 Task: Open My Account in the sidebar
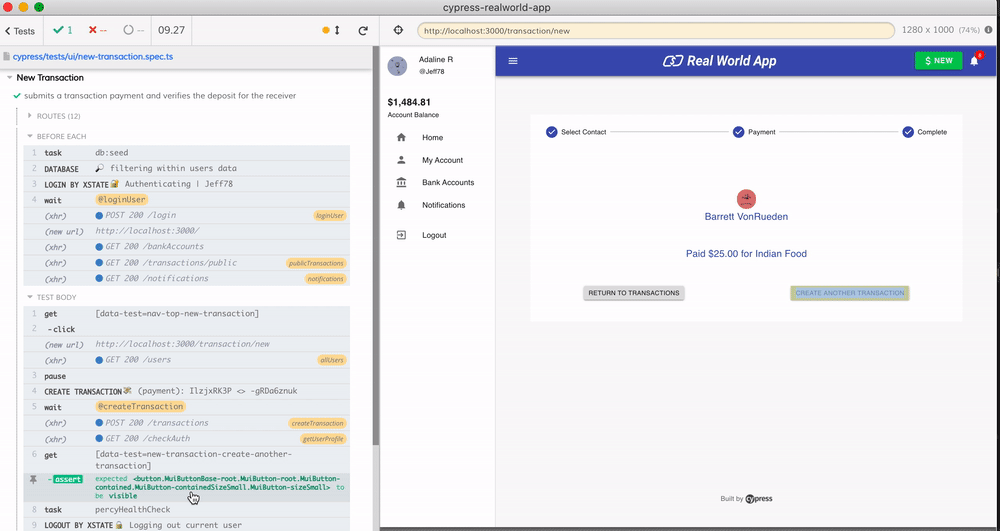tap(443, 160)
